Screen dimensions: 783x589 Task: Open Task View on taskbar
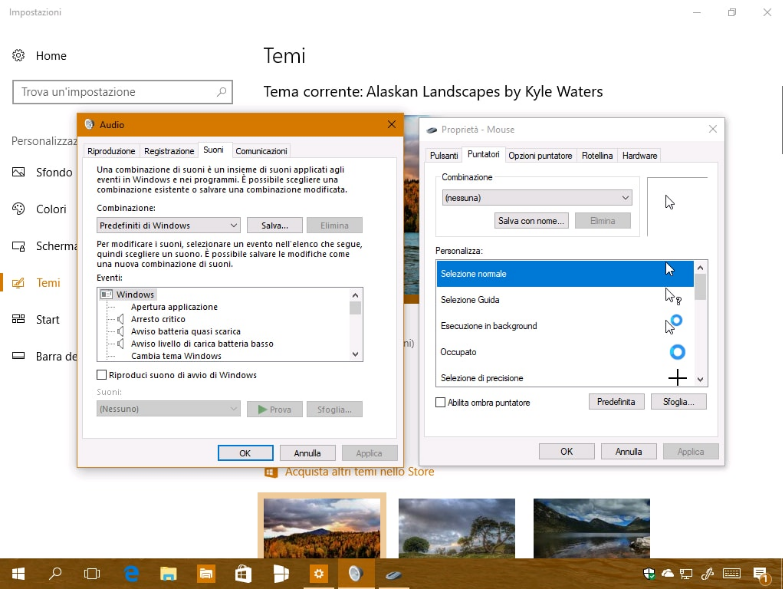92,574
